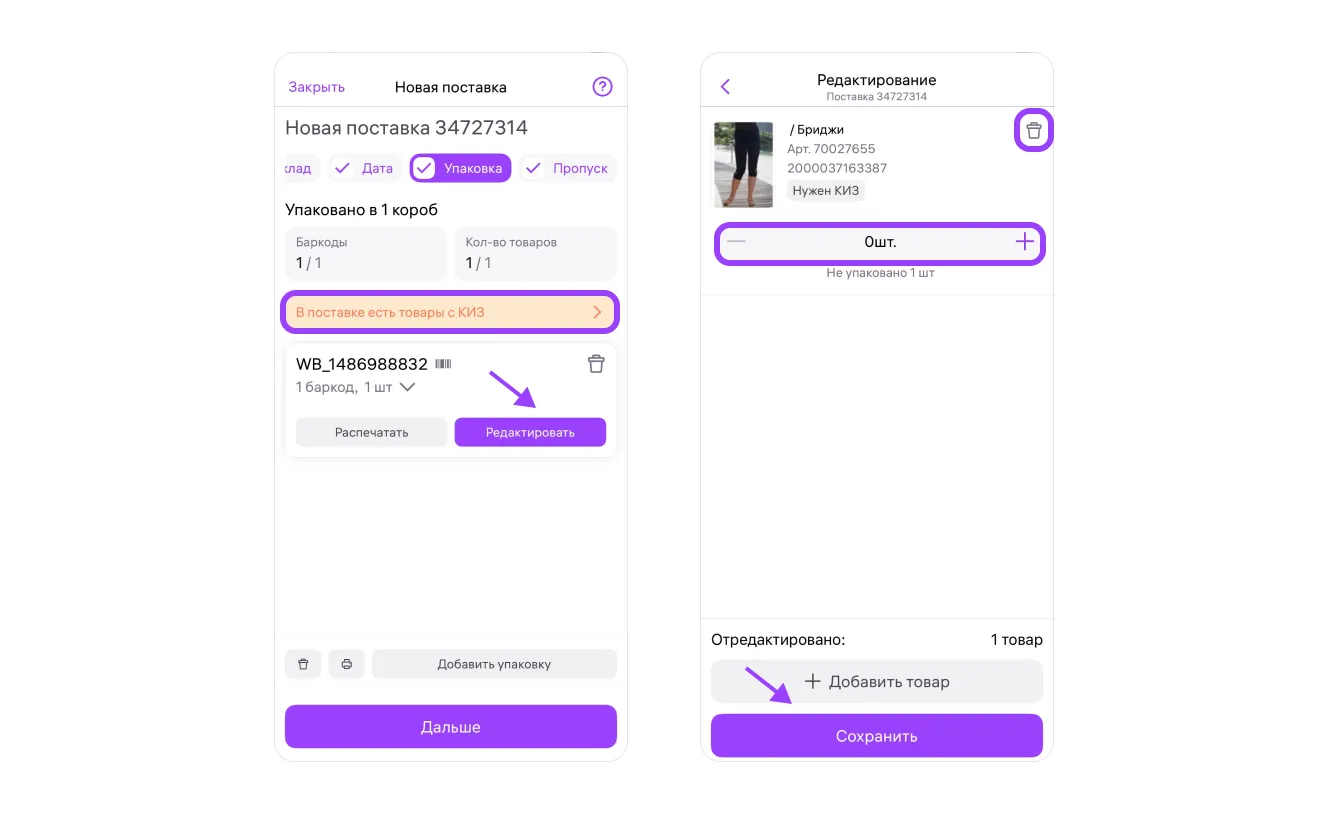Click the Распечатать button
1344x814 pixels.
[371, 432]
